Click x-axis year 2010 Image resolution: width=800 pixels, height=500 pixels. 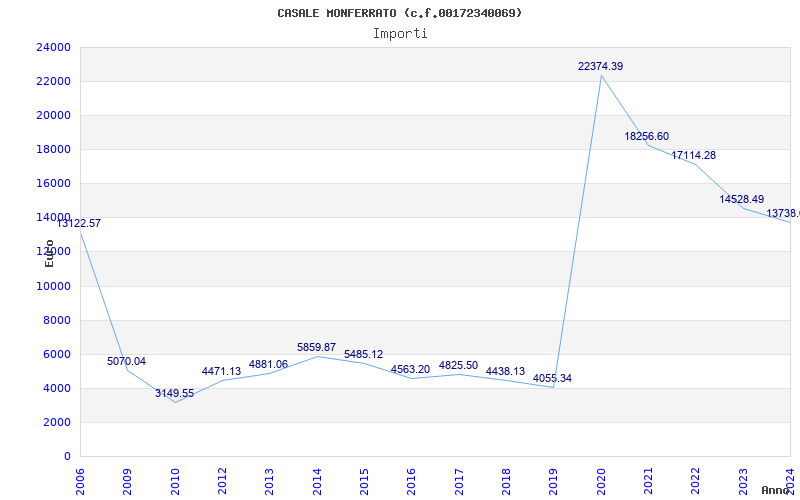(175, 481)
